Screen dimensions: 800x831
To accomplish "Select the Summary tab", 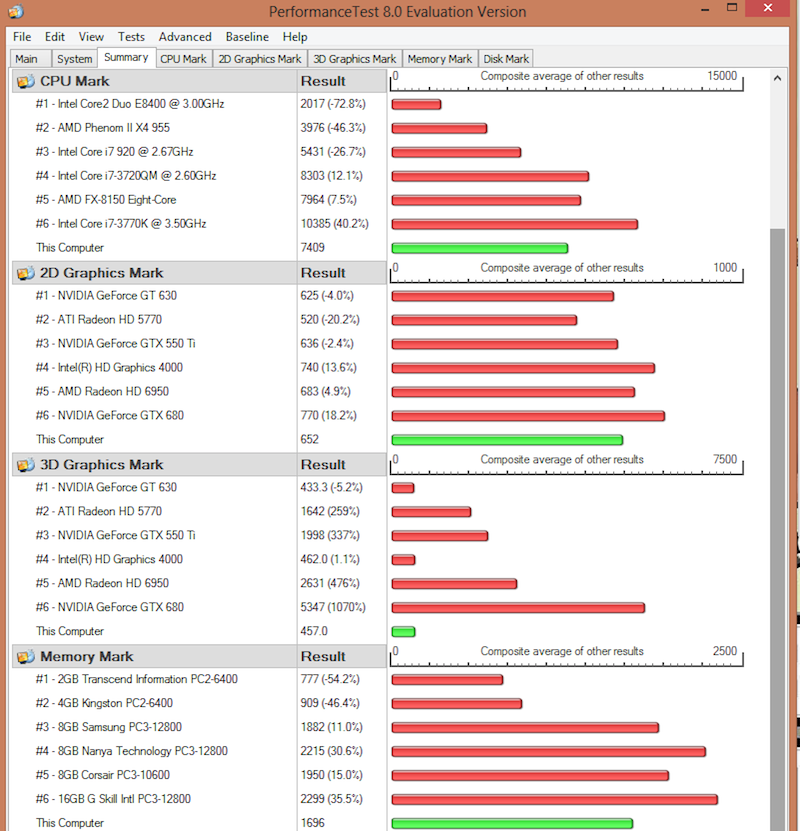I will (126, 57).
